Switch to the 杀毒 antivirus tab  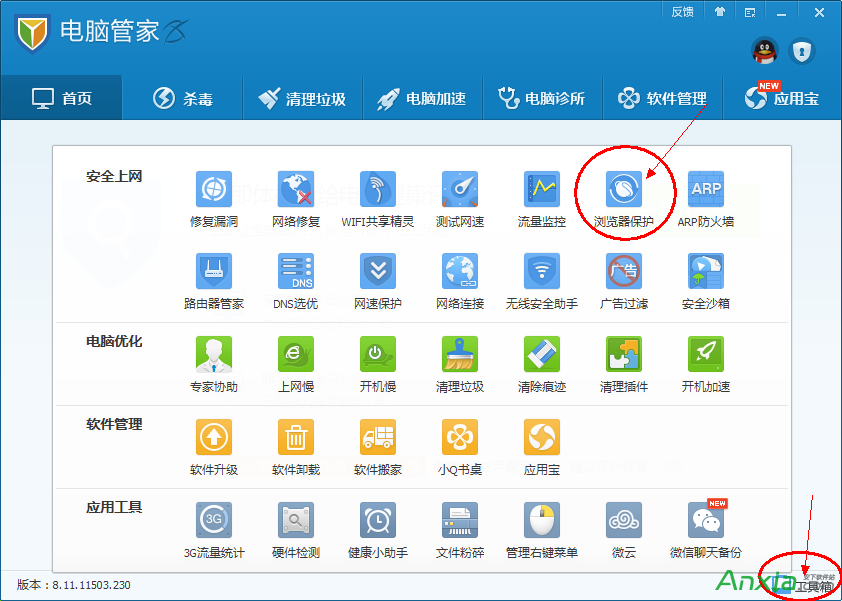point(183,98)
